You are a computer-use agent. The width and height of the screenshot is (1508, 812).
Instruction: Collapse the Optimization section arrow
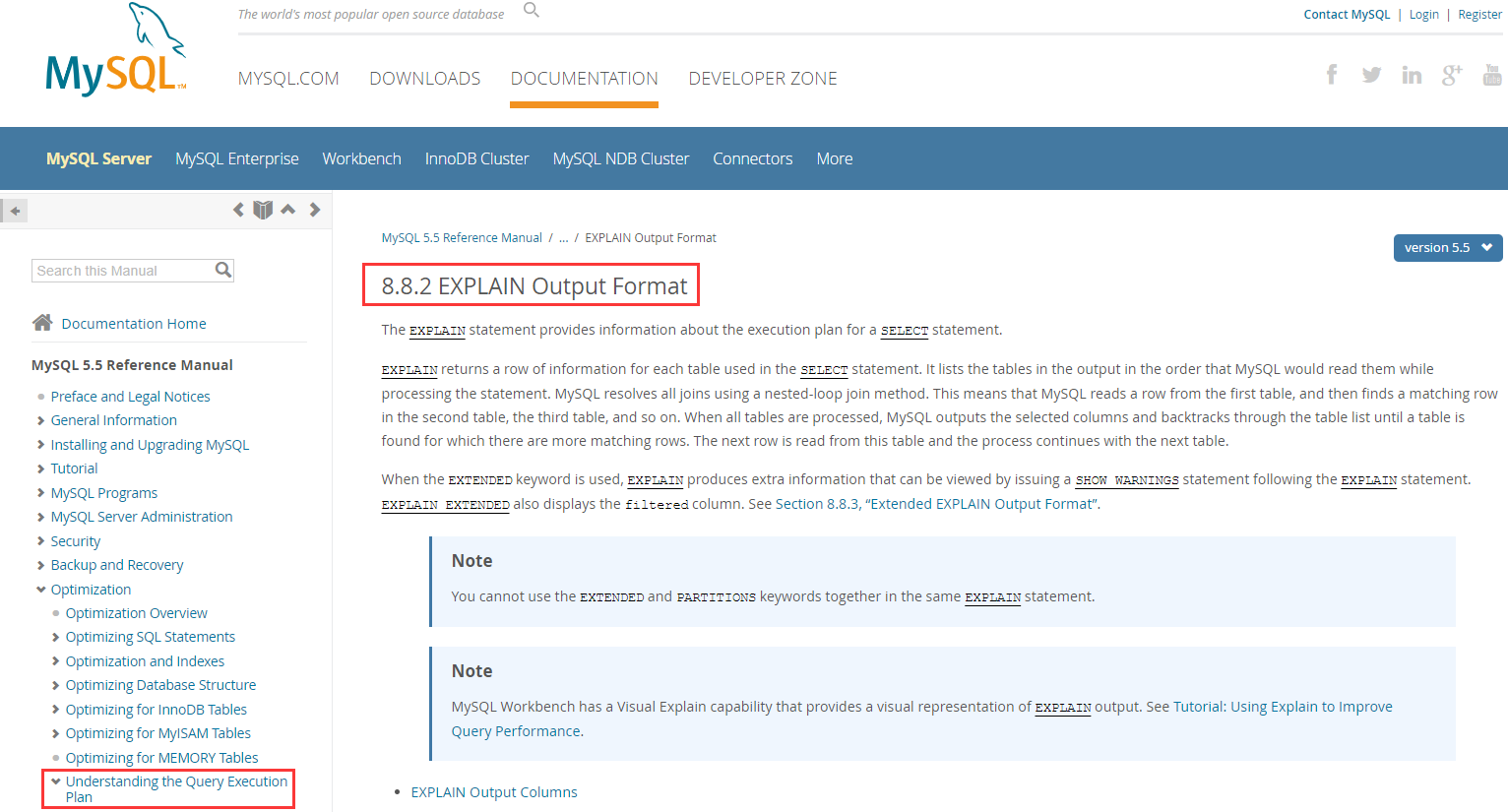(41, 590)
